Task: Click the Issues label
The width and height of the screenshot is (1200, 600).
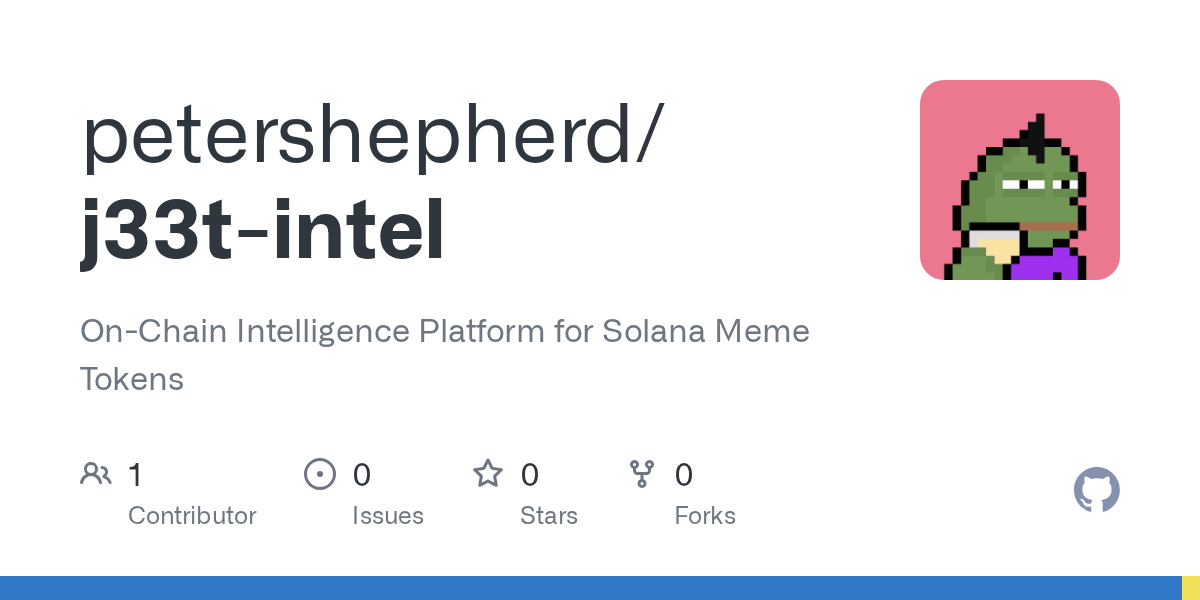Action: tap(387, 516)
